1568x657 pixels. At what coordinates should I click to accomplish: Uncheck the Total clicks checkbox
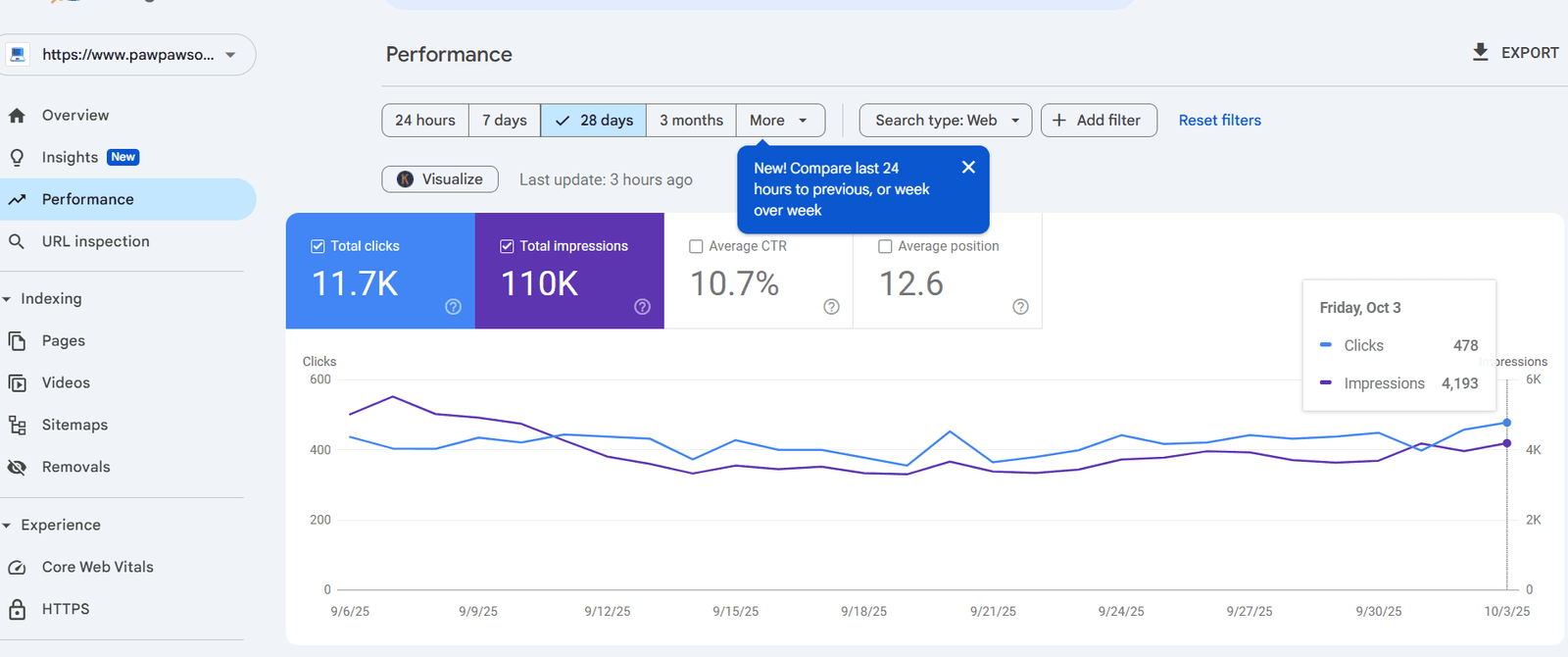click(x=318, y=246)
